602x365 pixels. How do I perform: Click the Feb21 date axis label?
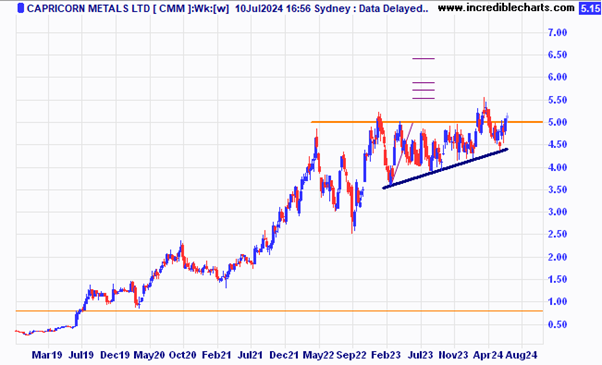coord(217,355)
